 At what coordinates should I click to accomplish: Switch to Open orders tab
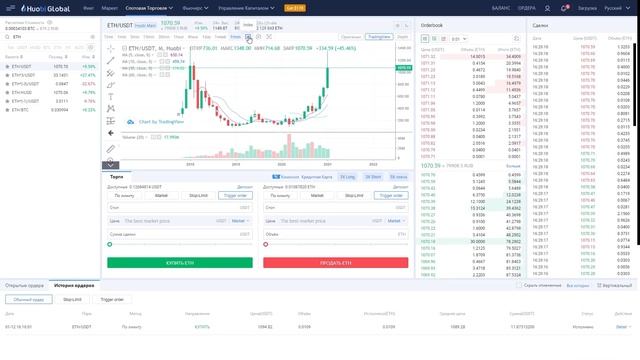(x=24, y=285)
